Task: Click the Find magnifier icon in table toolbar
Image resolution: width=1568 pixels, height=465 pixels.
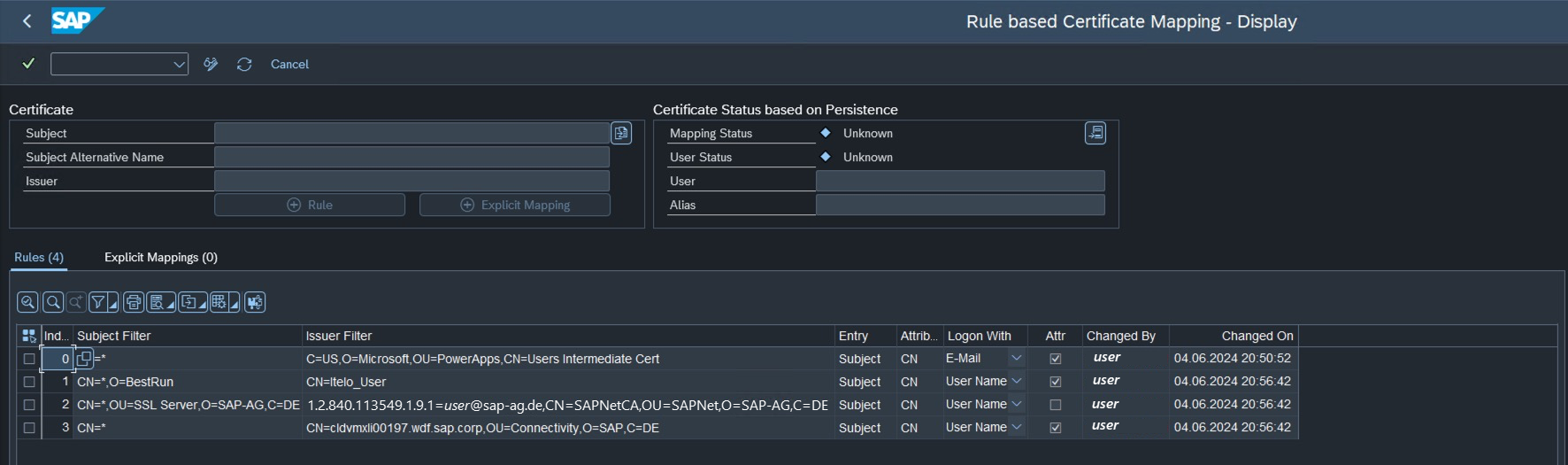Action: pos(53,302)
